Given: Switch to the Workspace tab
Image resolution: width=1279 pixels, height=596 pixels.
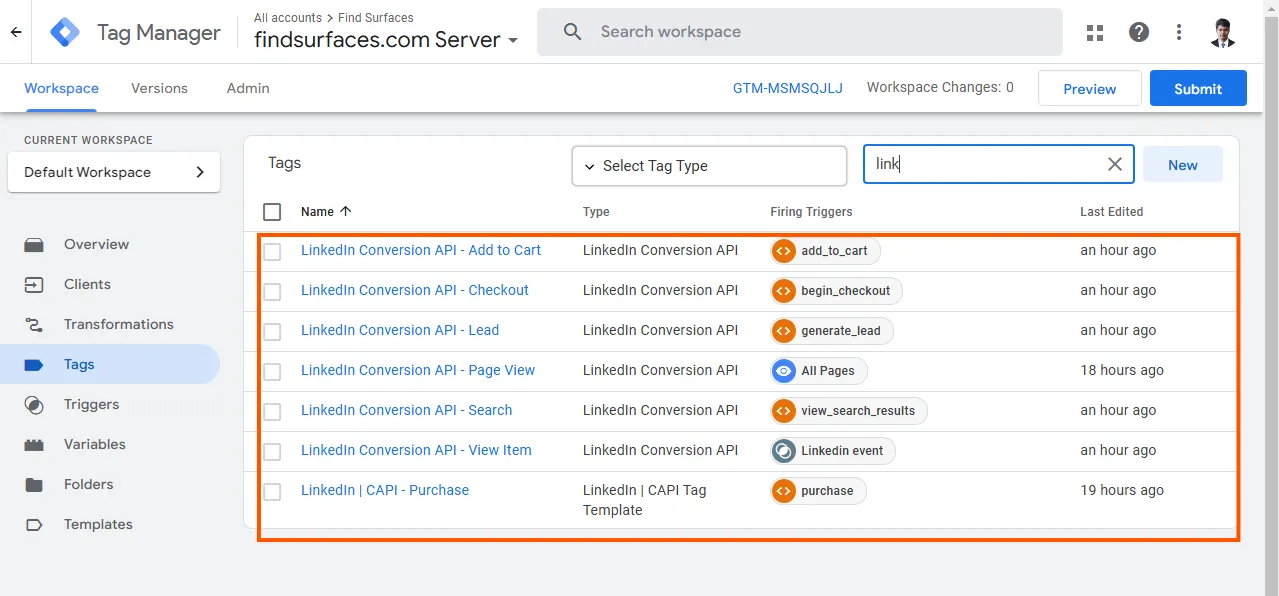Looking at the screenshot, I should click(x=61, y=88).
